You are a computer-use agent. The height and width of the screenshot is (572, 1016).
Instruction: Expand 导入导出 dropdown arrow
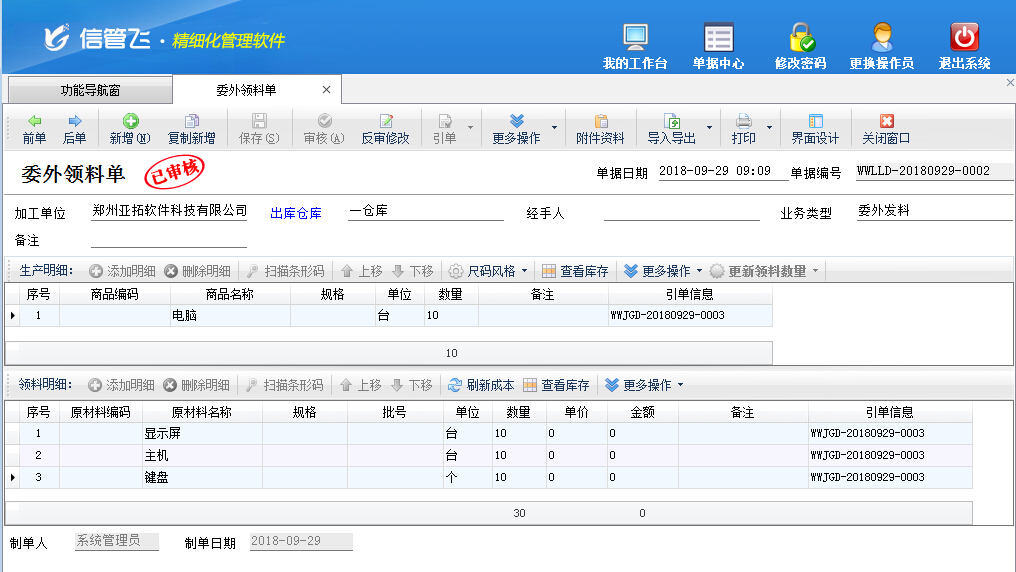click(710, 128)
